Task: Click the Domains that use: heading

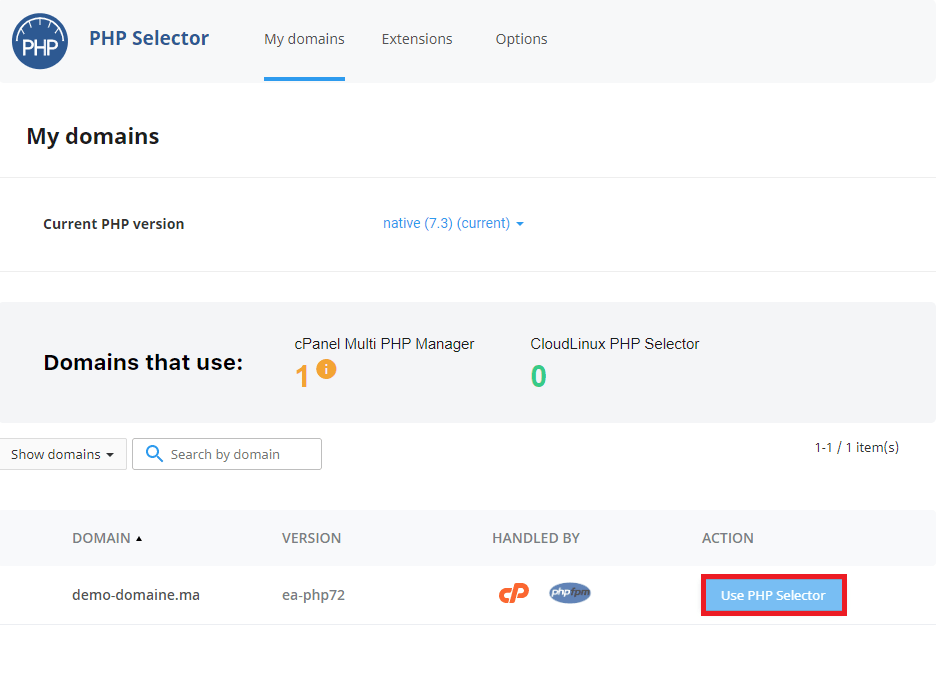Action: pyautogui.click(x=143, y=363)
